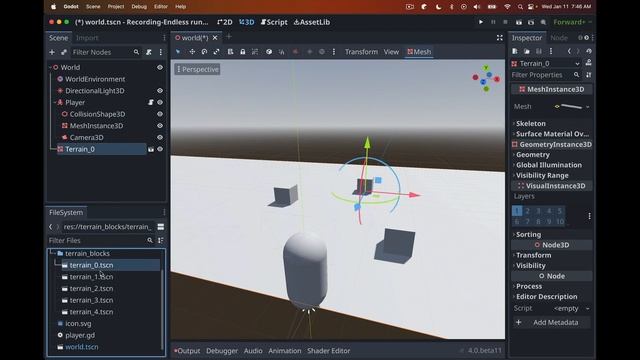Activate the Move Mode tool
This screenshot has width=640, height=360.
(192, 52)
